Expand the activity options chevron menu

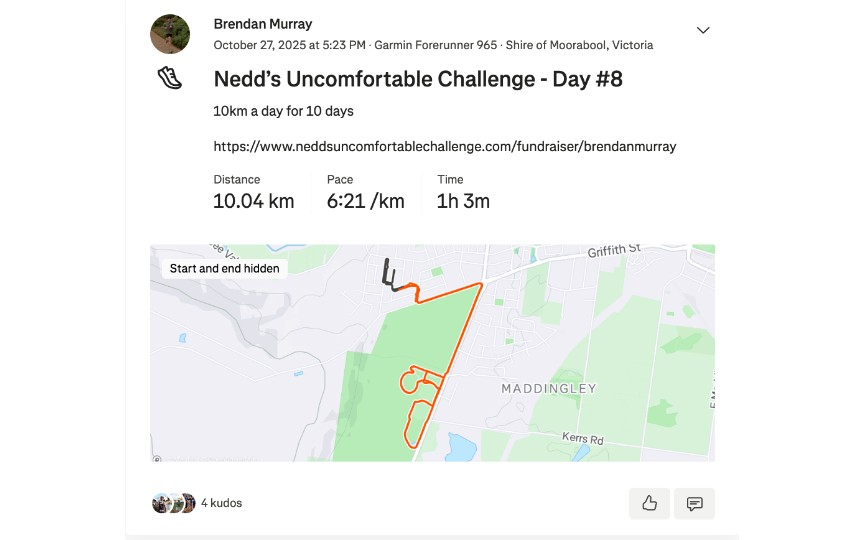pyautogui.click(x=703, y=30)
